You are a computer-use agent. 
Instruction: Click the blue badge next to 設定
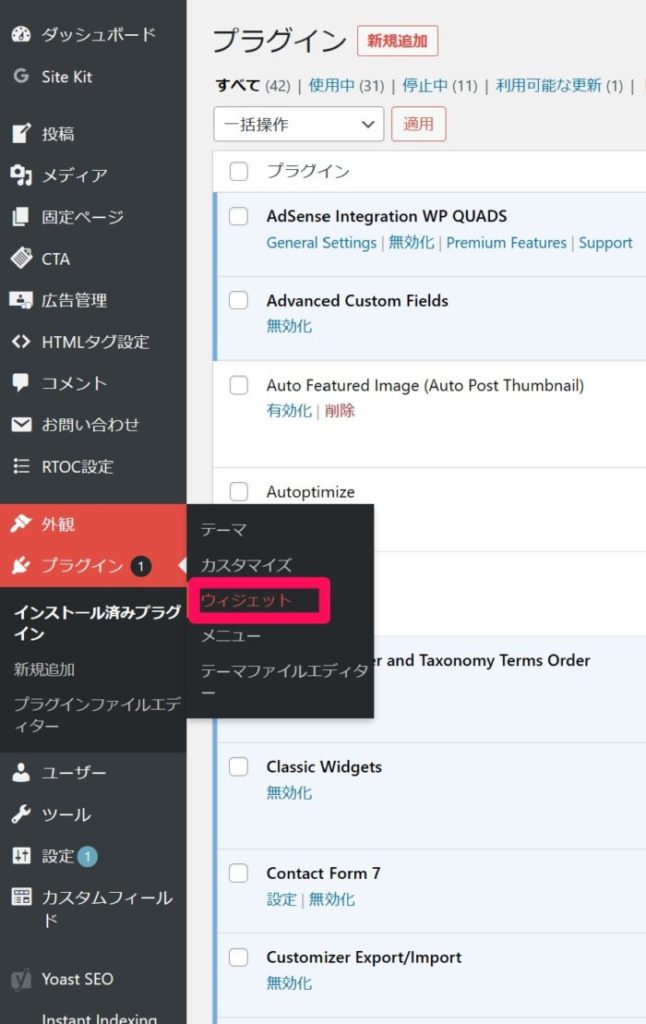click(88, 856)
